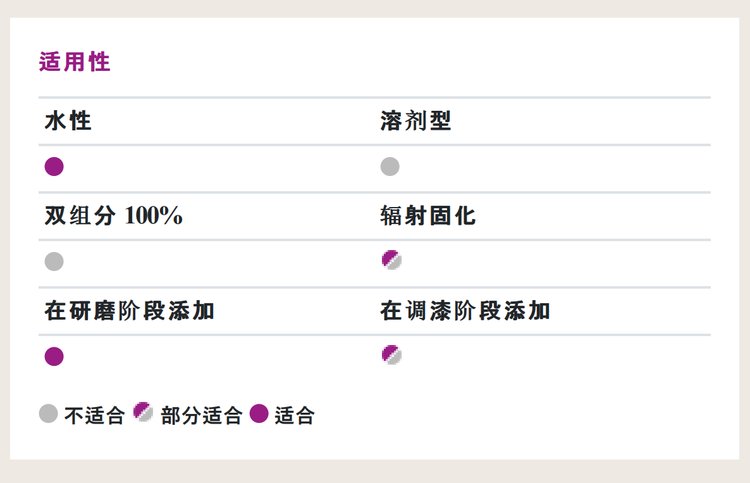Click the 在研磨阶段添加 heading

(129, 311)
